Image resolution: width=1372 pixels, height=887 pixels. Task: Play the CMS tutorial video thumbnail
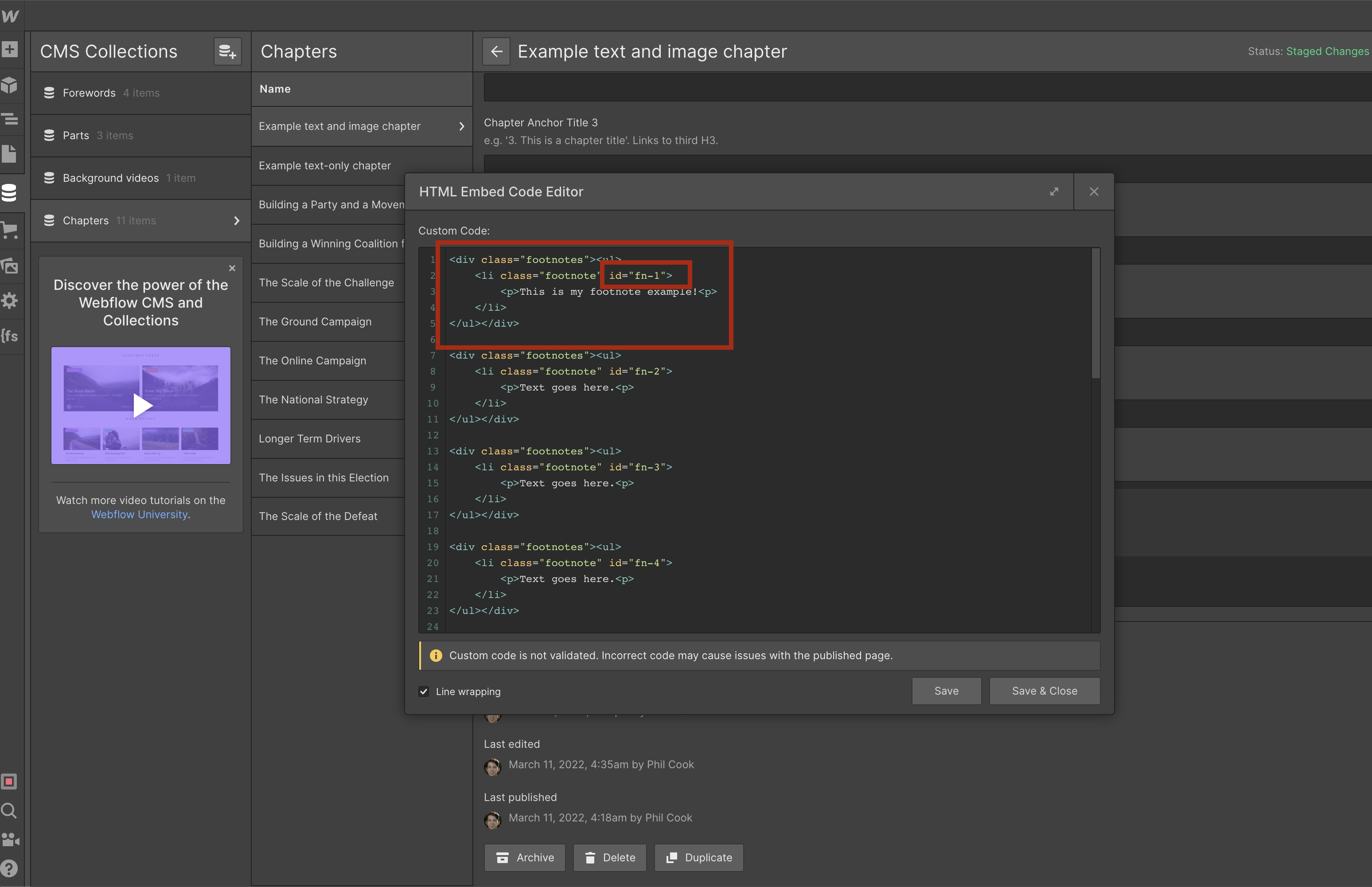click(x=141, y=406)
